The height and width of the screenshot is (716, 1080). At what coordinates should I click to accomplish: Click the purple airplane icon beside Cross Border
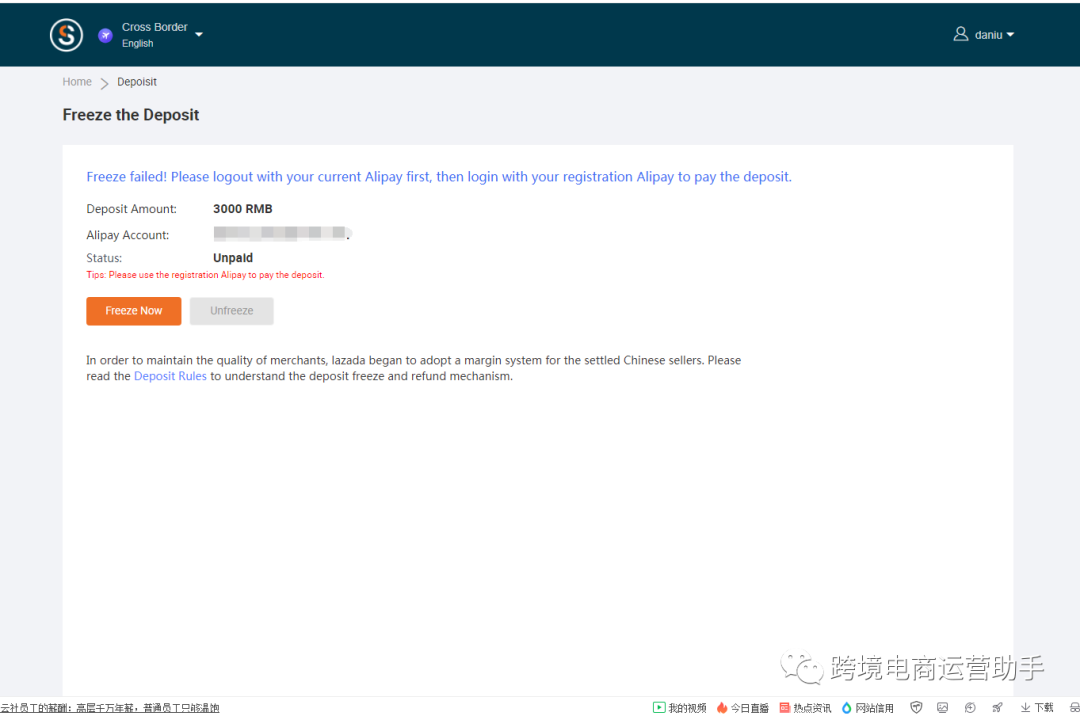pos(105,35)
